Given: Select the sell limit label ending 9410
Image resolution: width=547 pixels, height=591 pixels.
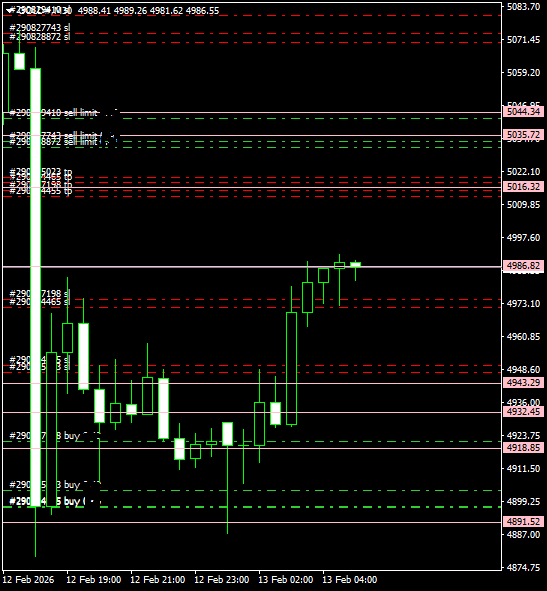Looking at the screenshot, I should 53,112.
